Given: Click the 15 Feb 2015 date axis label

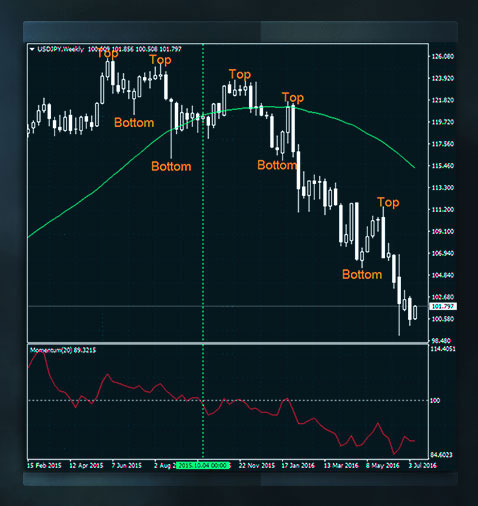Looking at the screenshot, I should tap(44, 465).
